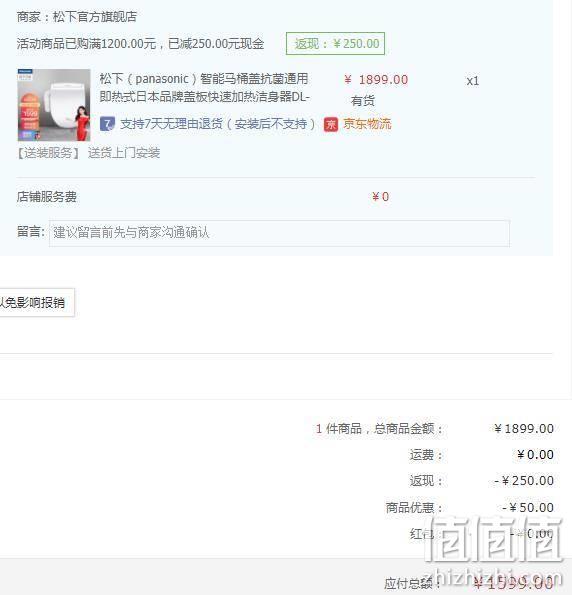572x595 pixels.
Task: Click the 留言 message input field
Action: [x=279, y=233]
